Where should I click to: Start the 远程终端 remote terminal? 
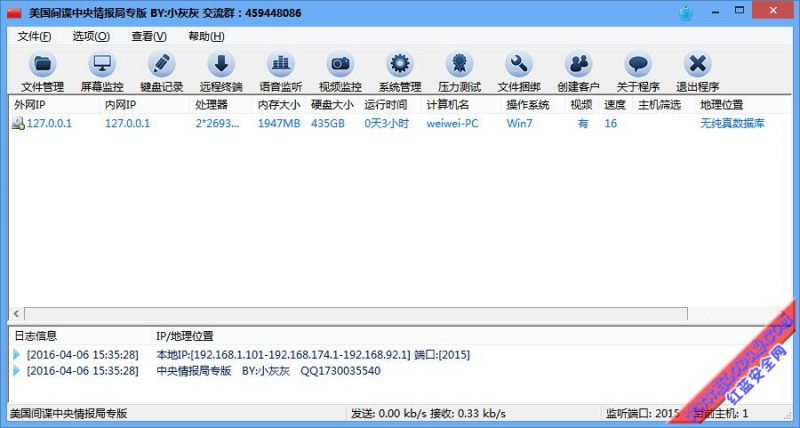[x=221, y=72]
